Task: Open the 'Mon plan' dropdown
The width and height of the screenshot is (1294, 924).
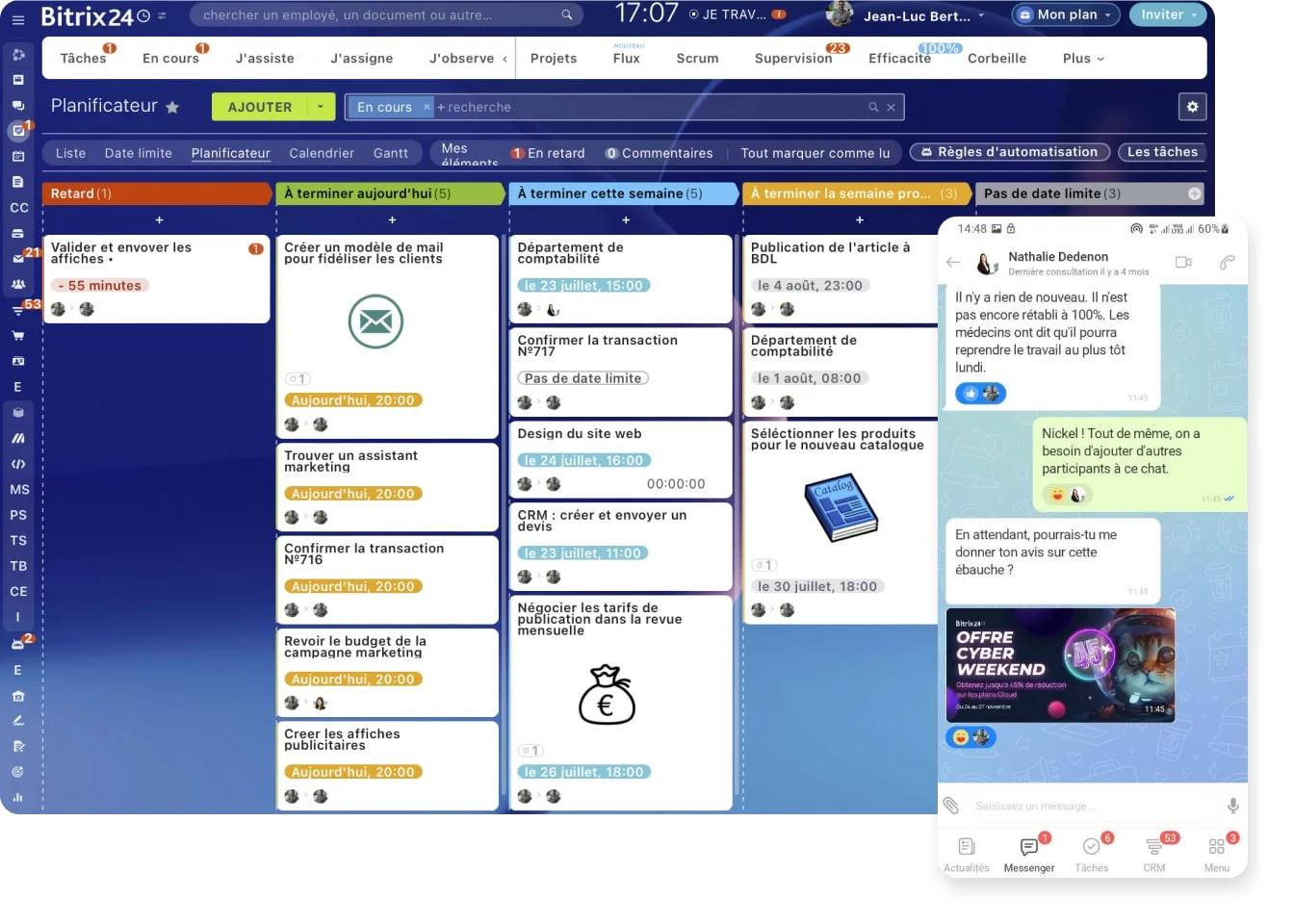Action: pos(1065,15)
